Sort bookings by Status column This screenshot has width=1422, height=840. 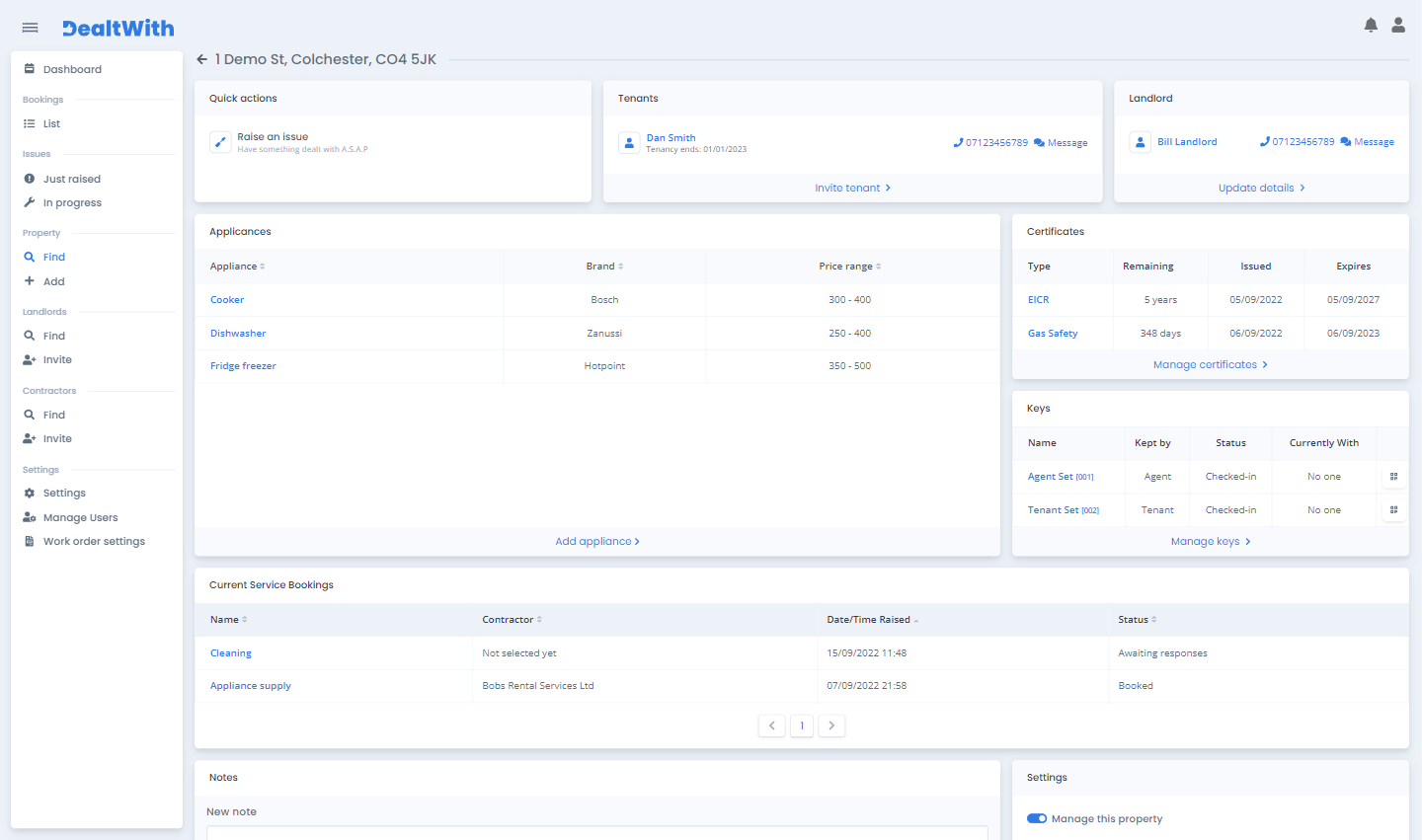(1138, 620)
